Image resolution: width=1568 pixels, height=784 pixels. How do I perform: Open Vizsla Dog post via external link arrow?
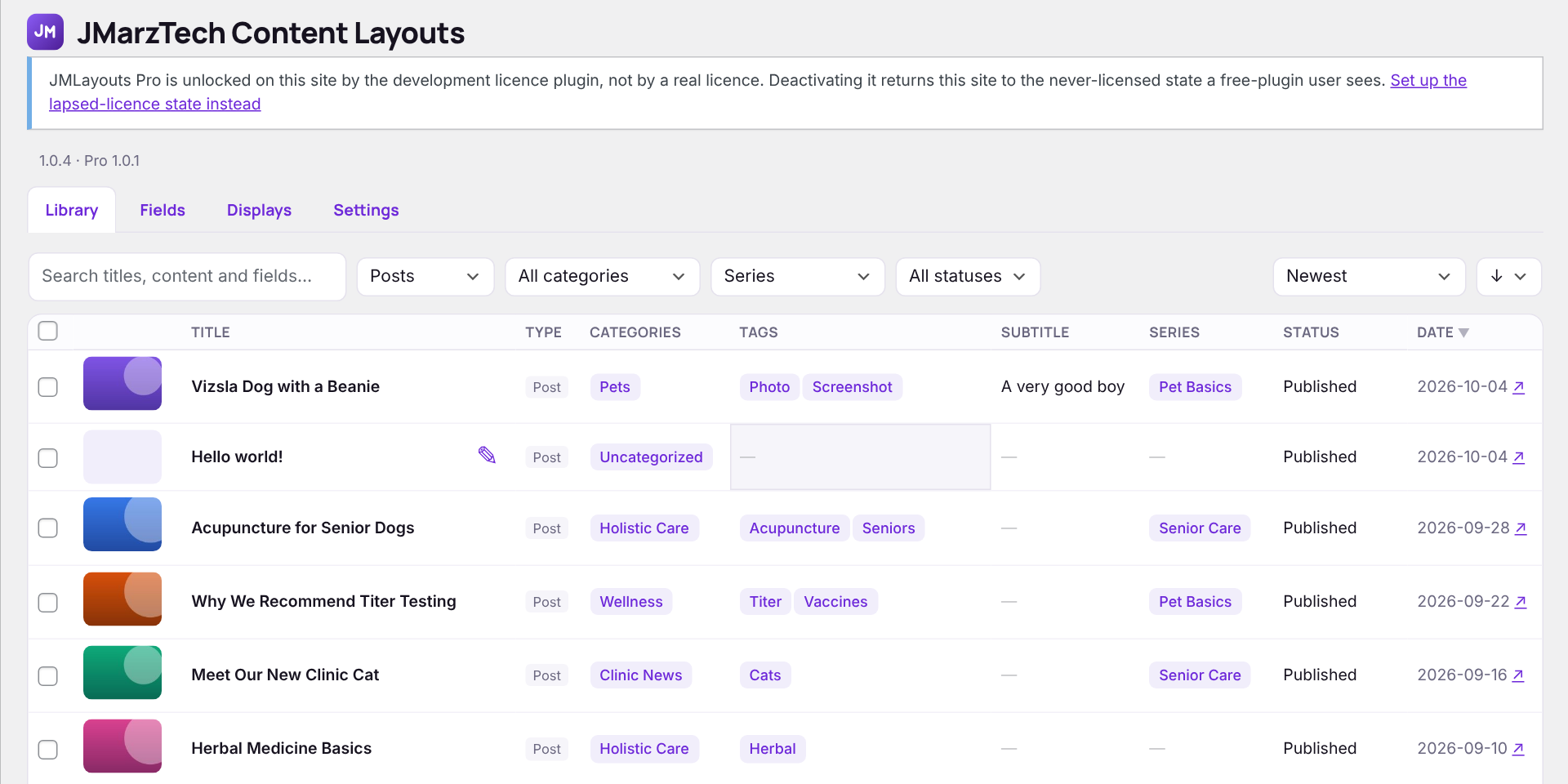tap(1518, 387)
